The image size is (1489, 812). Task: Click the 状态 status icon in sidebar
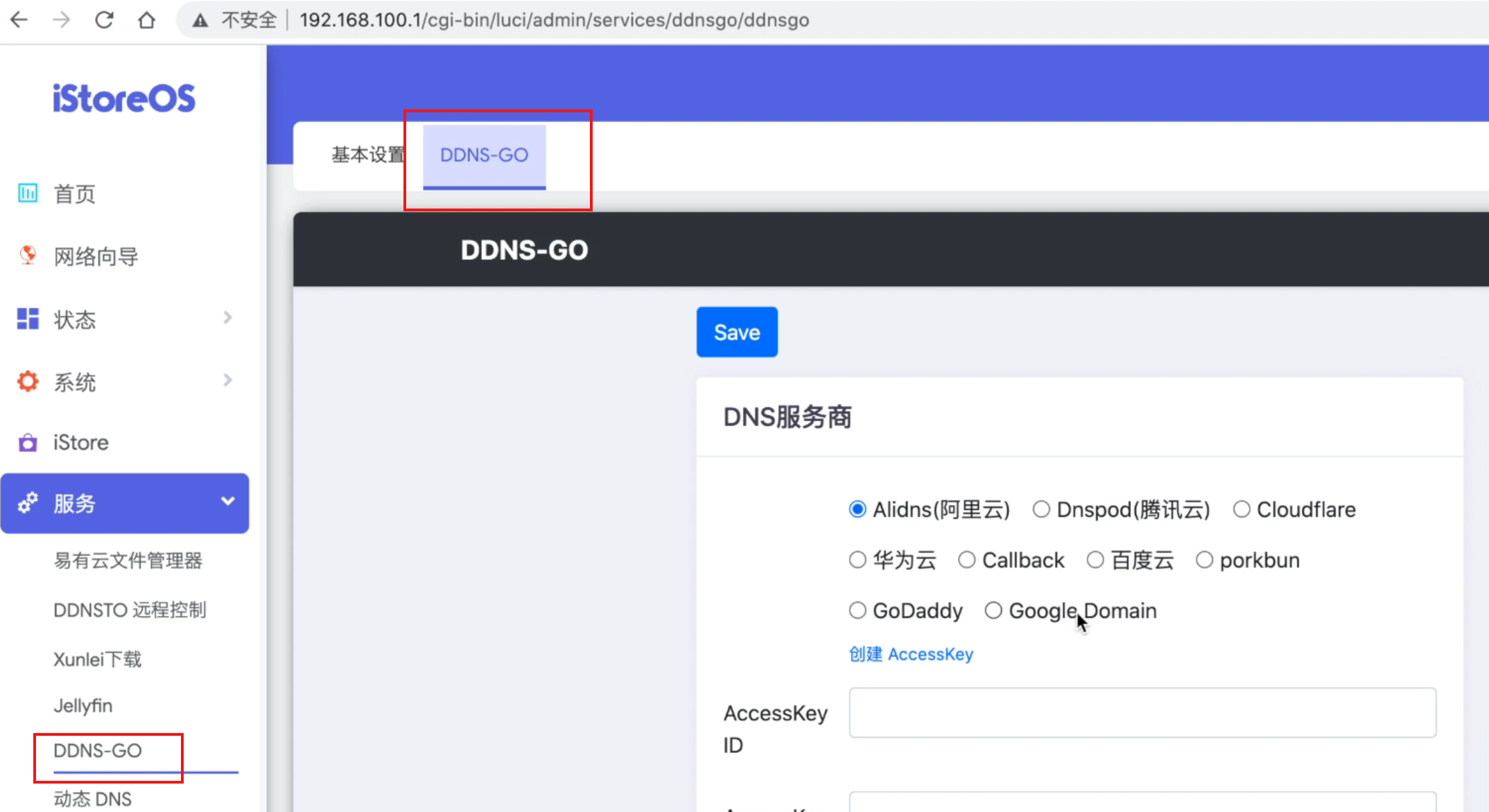pyautogui.click(x=27, y=319)
